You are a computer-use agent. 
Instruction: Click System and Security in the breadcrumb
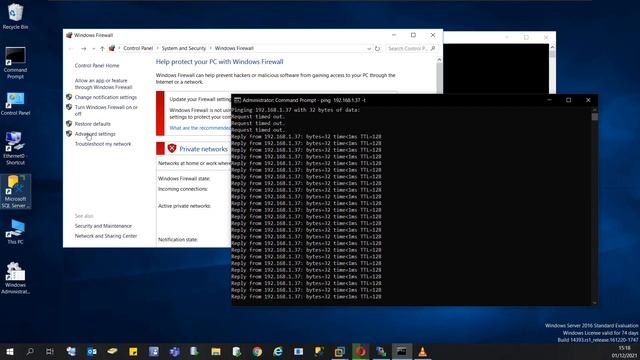(184, 48)
